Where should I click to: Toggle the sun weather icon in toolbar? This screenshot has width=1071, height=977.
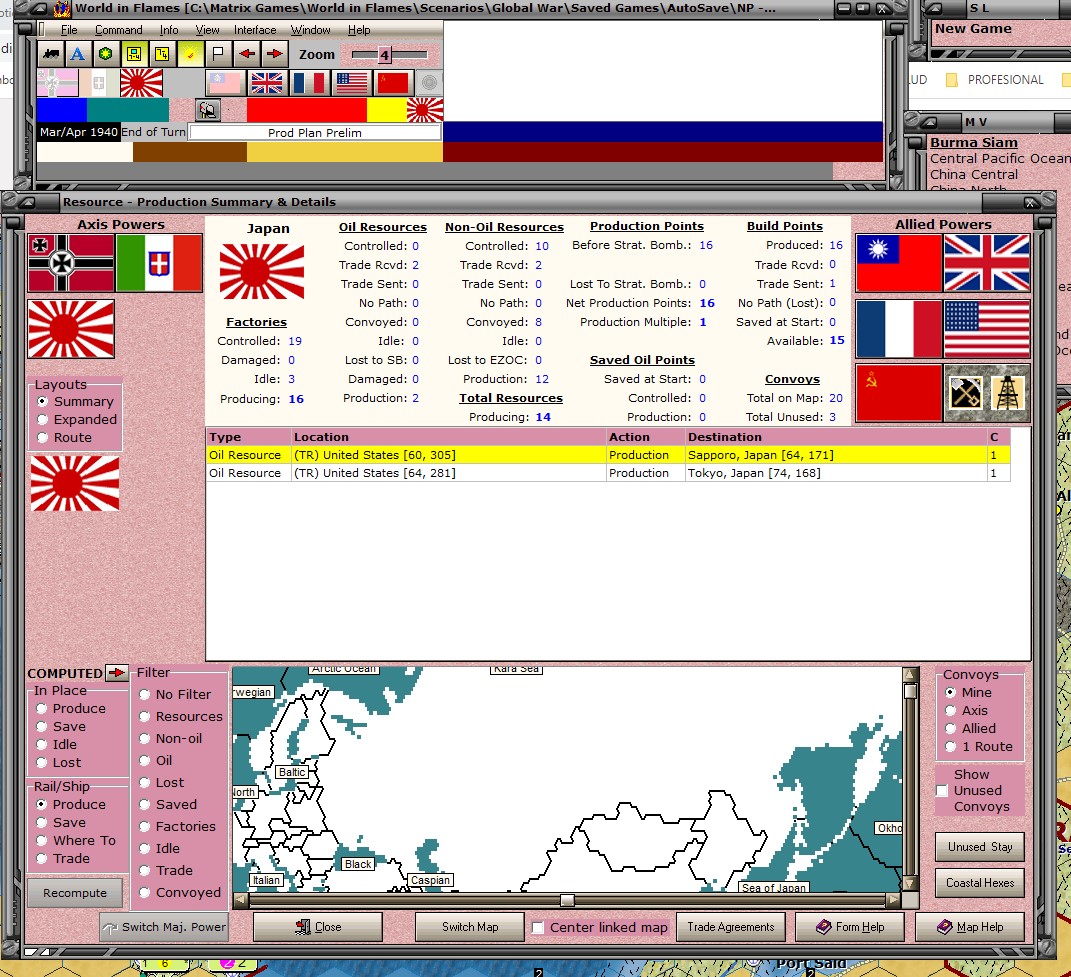coord(190,54)
